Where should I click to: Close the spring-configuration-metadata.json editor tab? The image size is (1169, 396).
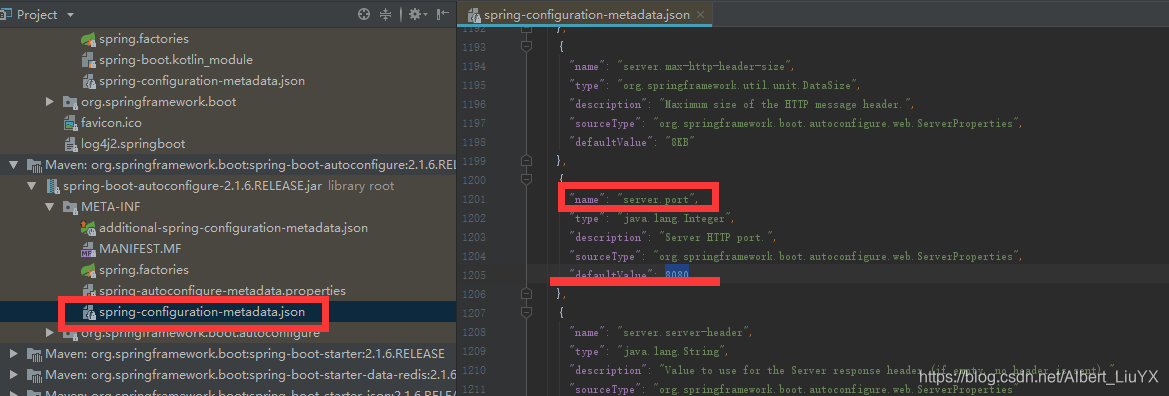(x=699, y=15)
